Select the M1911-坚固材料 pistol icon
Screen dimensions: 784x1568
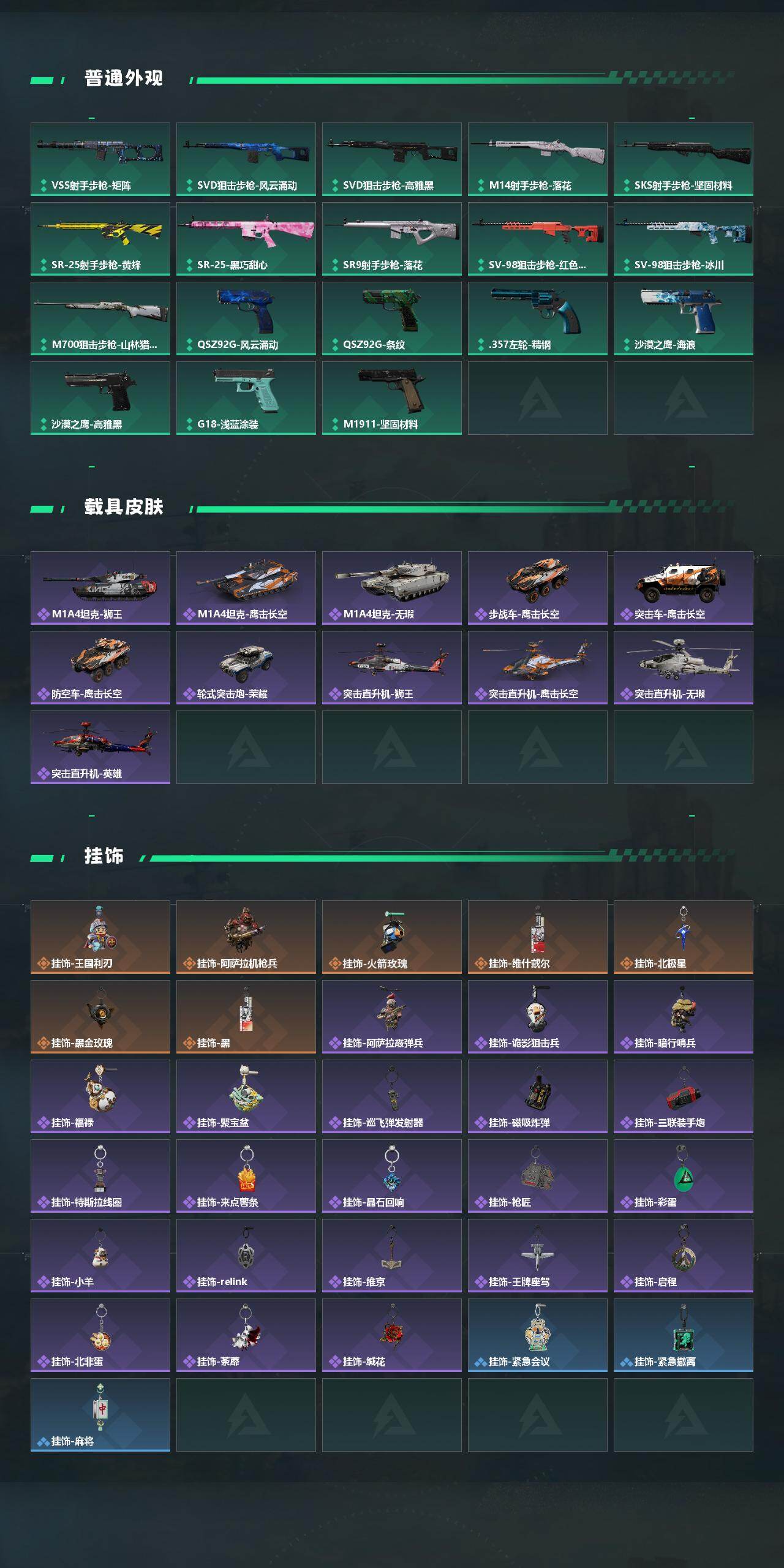click(x=392, y=398)
